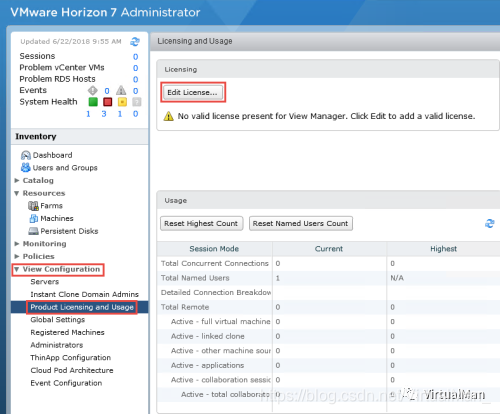The width and height of the screenshot is (500, 414).
Task: Refresh the status panel with the blue arrows icon
Action: (135, 42)
